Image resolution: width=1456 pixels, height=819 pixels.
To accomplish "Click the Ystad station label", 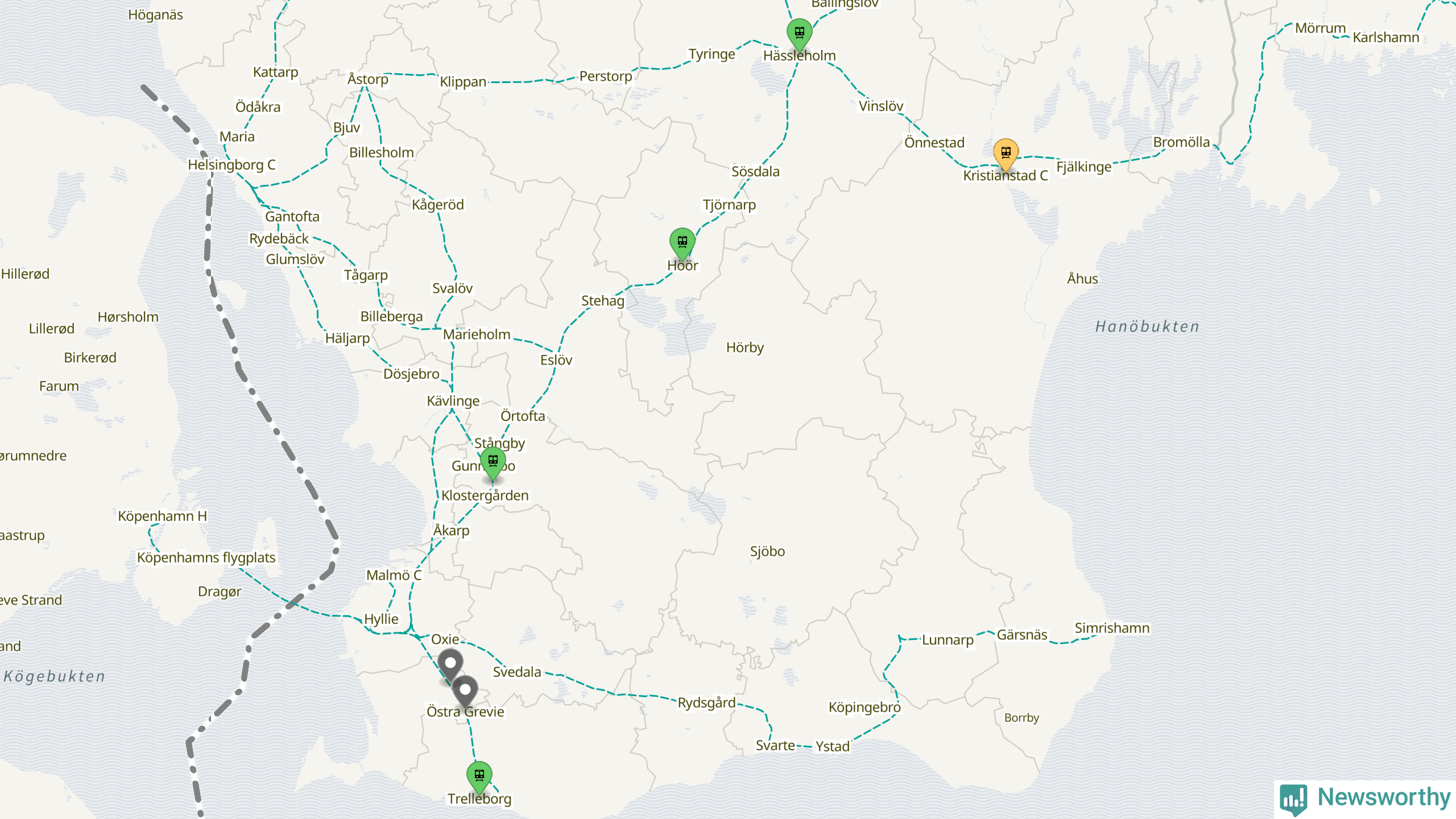I will point(832,746).
